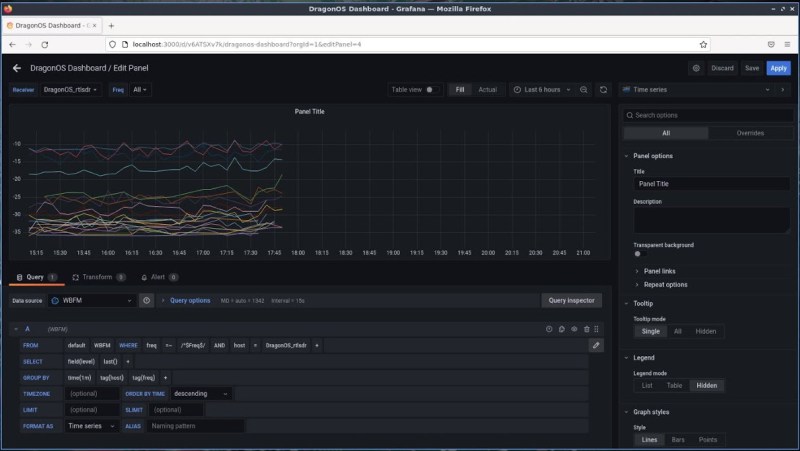800x451 pixels.
Task: Select Hidden tooltip mode
Action: tap(706, 331)
